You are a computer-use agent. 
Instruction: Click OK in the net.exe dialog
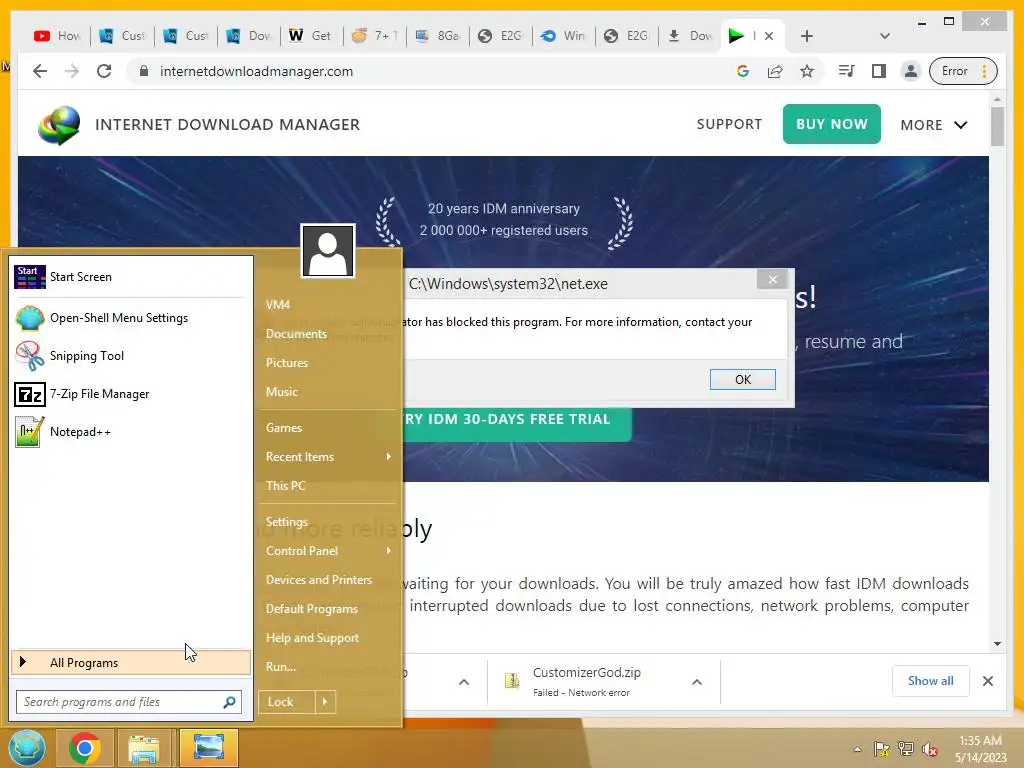(743, 379)
